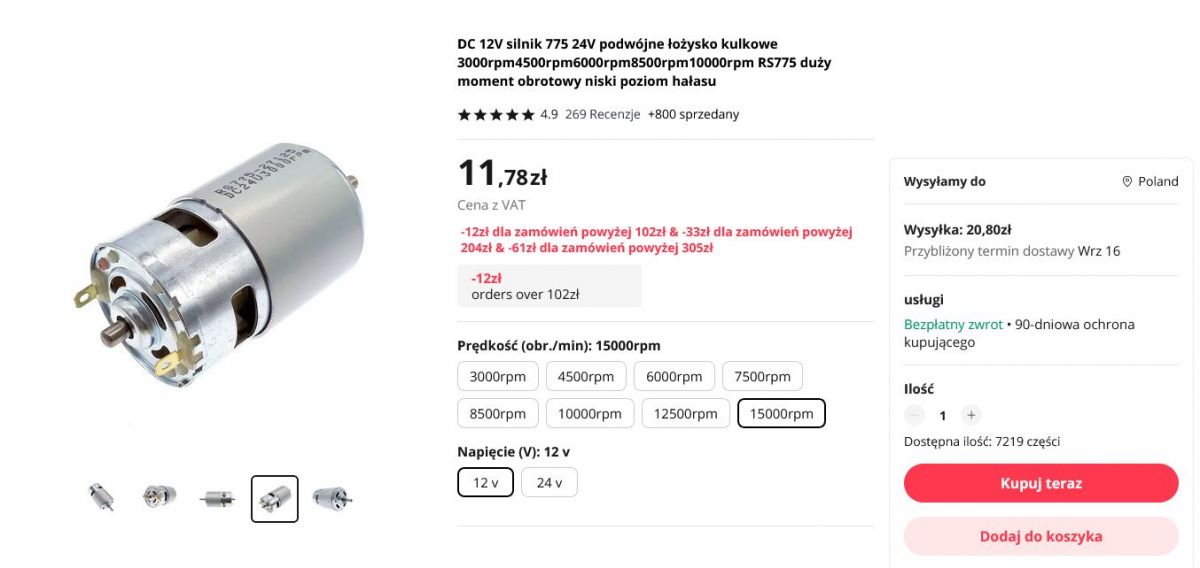
Task: Choose the 3000rpm speed option
Action: pyautogui.click(x=498, y=377)
